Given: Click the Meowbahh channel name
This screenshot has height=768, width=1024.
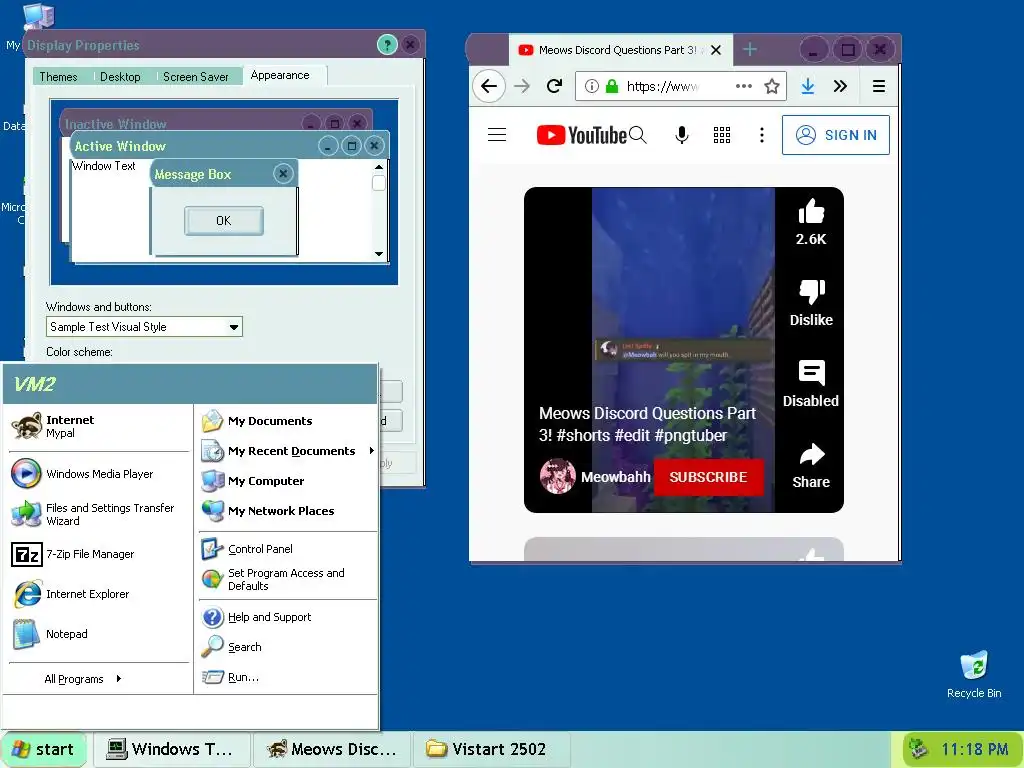Looking at the screenshot, I should 616,477.
